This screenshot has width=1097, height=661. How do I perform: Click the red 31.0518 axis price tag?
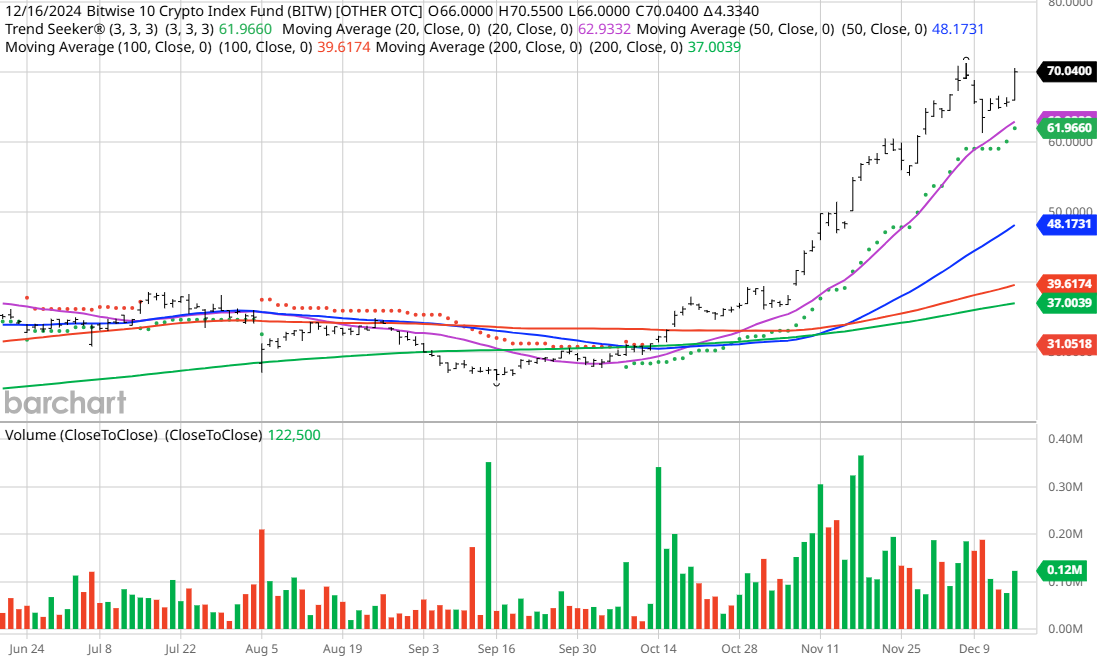point(1068,343)
